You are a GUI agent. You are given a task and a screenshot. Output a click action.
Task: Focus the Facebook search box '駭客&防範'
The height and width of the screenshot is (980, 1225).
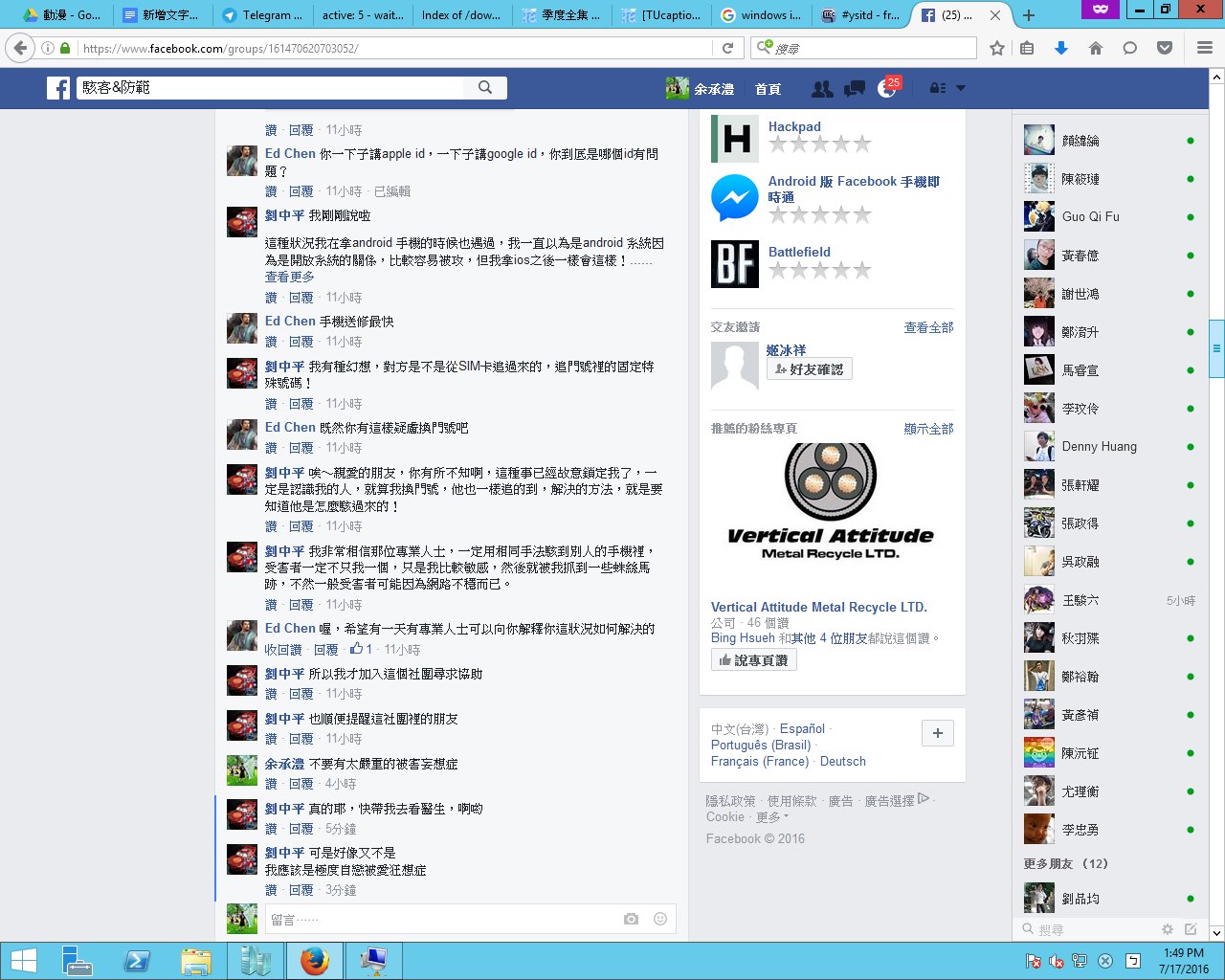(270, 87)
